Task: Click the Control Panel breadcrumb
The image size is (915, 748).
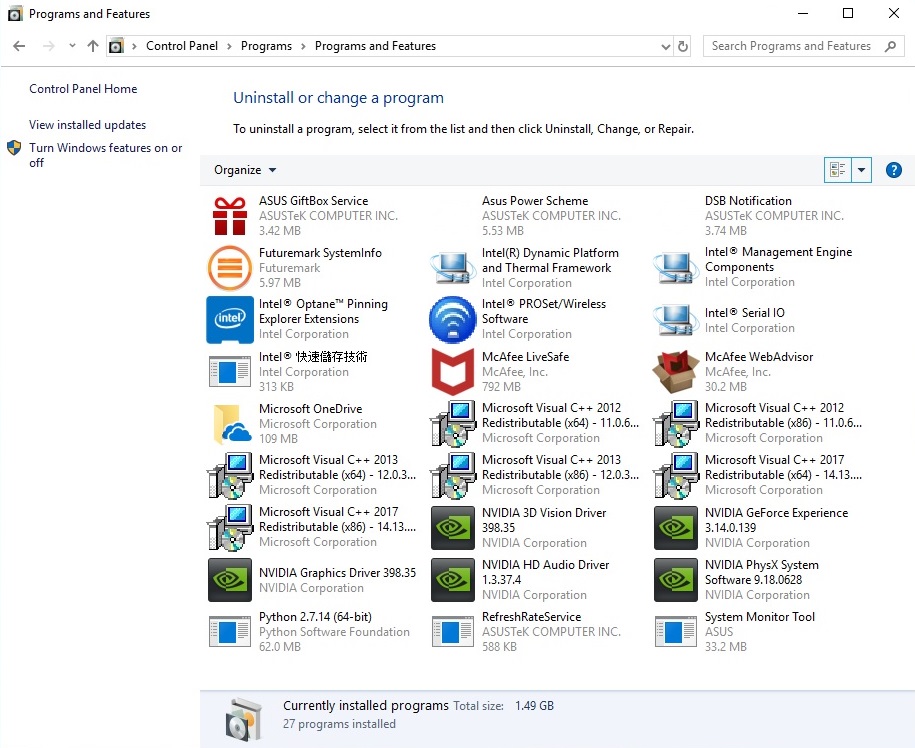Action: click(x=181, y=46)
